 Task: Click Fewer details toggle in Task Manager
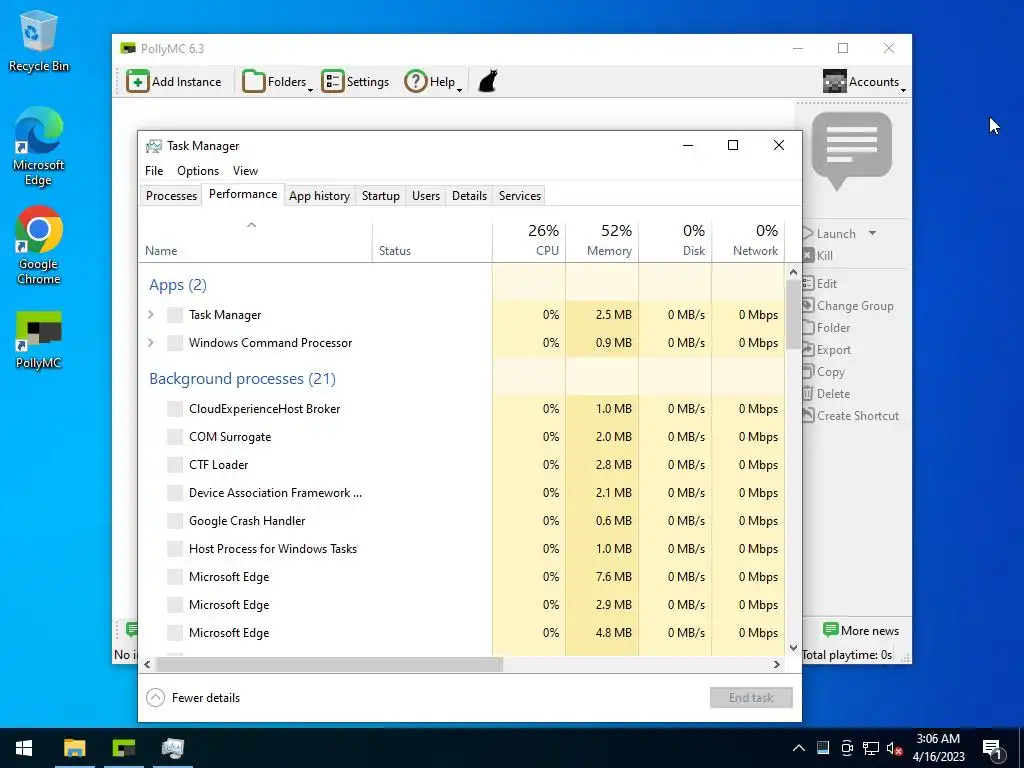tap(193, 698)
